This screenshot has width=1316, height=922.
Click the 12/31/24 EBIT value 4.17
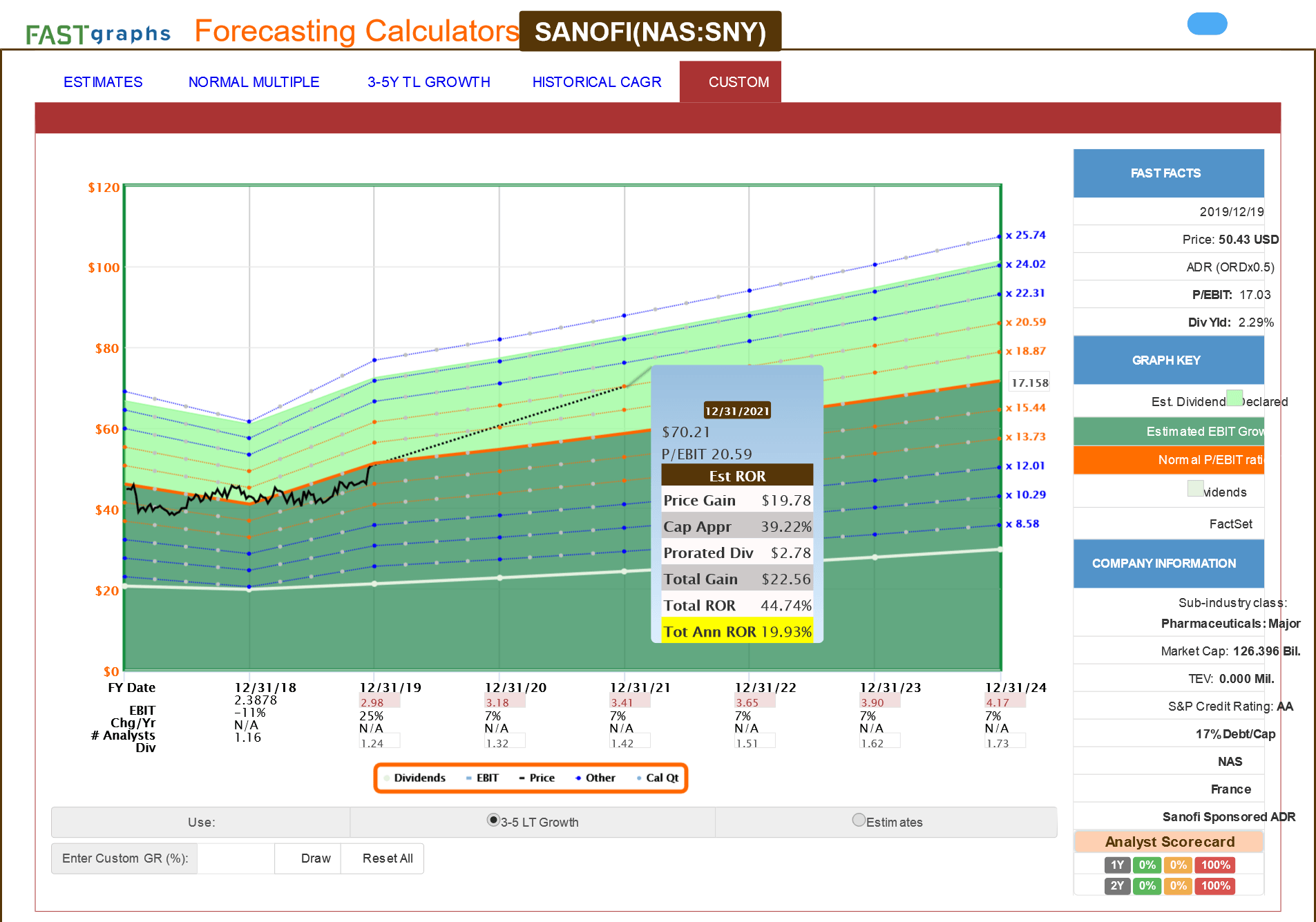coord(1004,702)
